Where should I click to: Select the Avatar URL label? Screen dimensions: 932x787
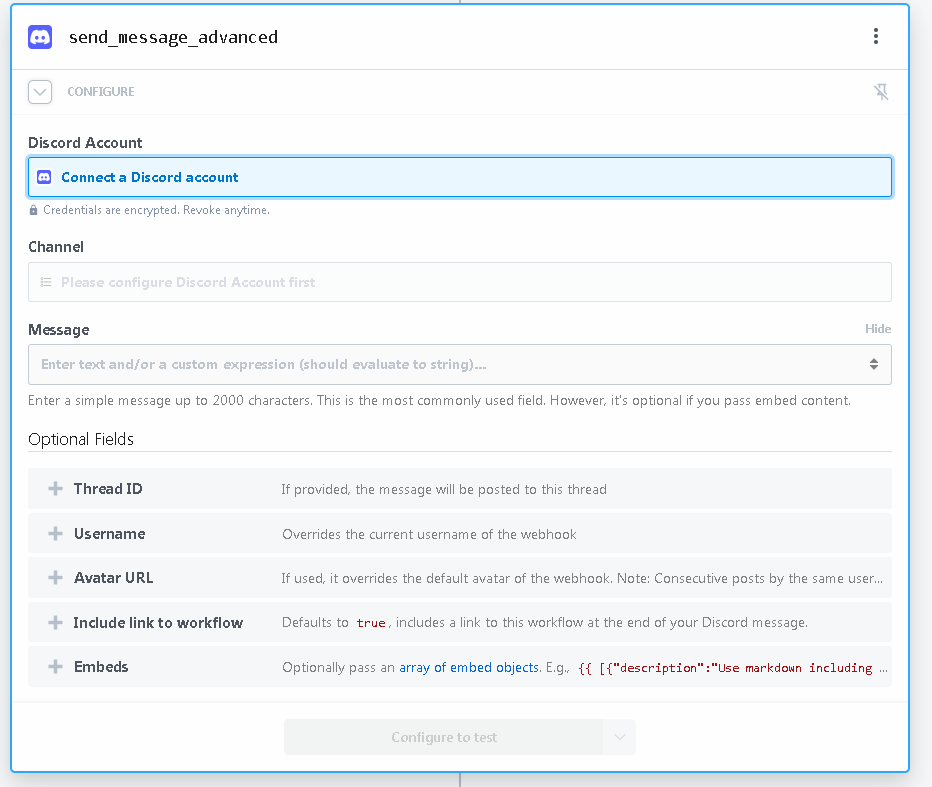pos(114,578)
